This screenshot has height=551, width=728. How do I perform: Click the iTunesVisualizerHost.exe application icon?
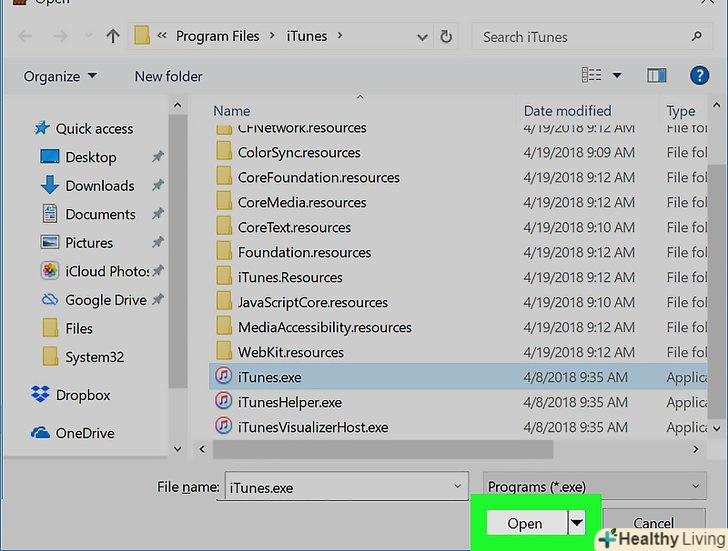coord(223,425)
